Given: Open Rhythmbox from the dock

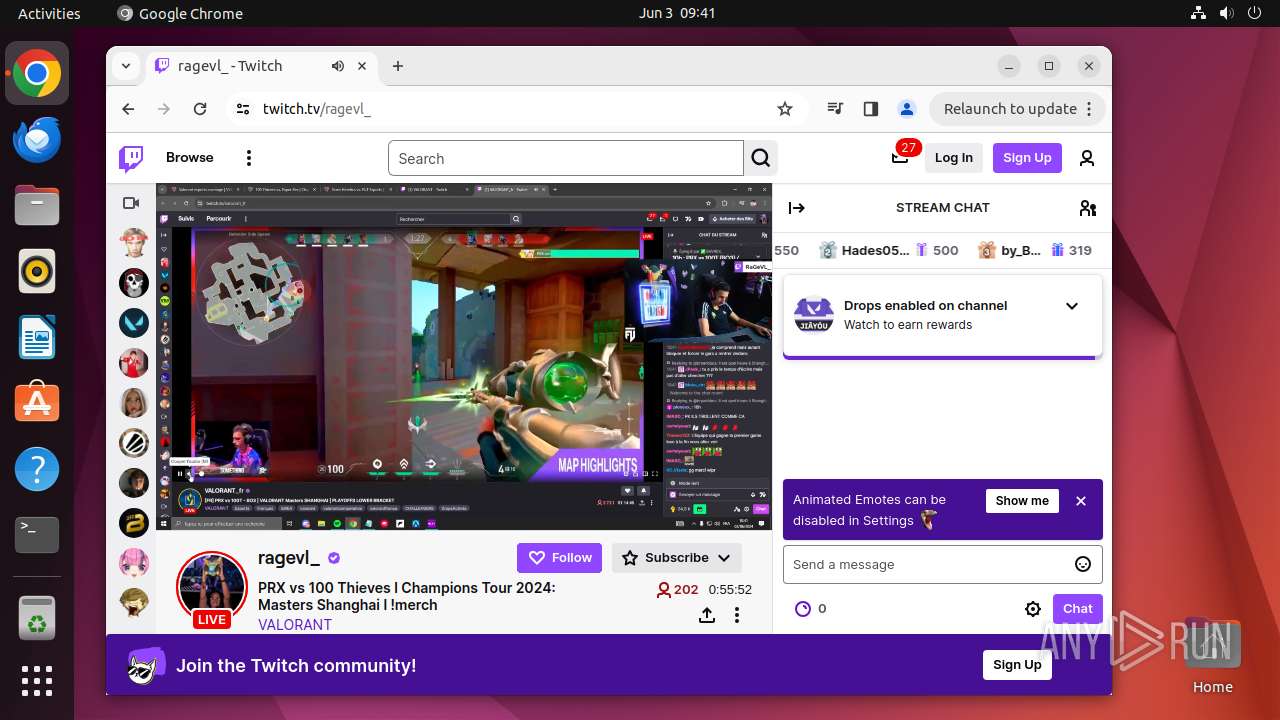Looking at the screenshot, I should coord(37,271).
